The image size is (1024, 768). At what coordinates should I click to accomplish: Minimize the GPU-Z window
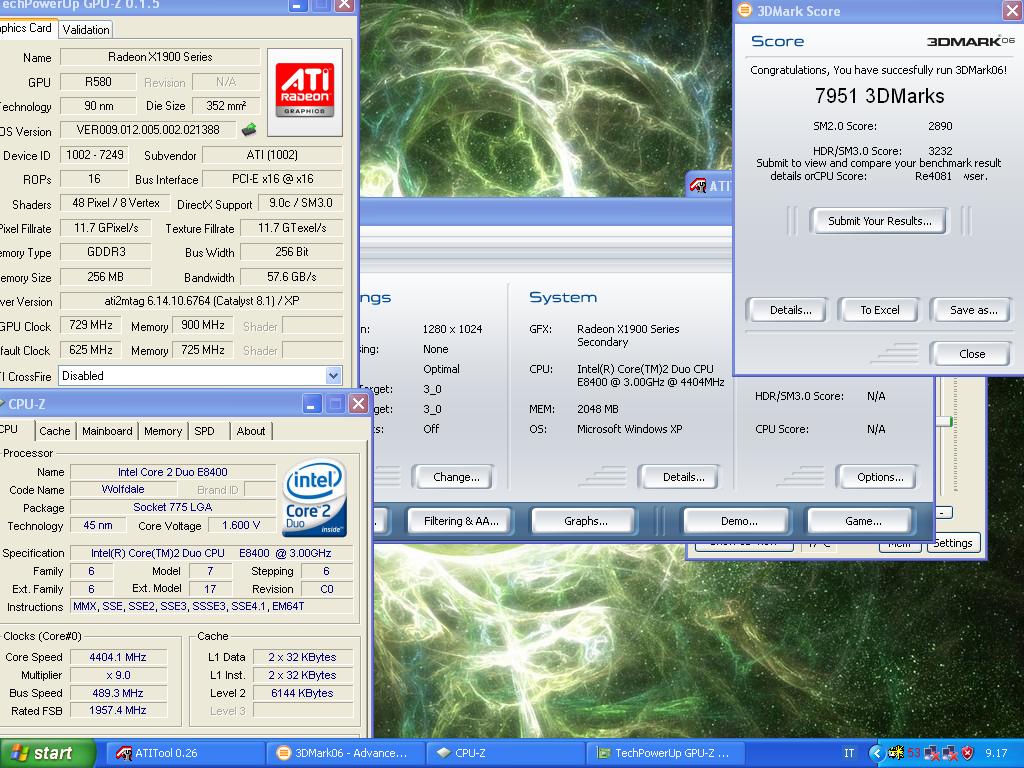(x=297, y=5)
